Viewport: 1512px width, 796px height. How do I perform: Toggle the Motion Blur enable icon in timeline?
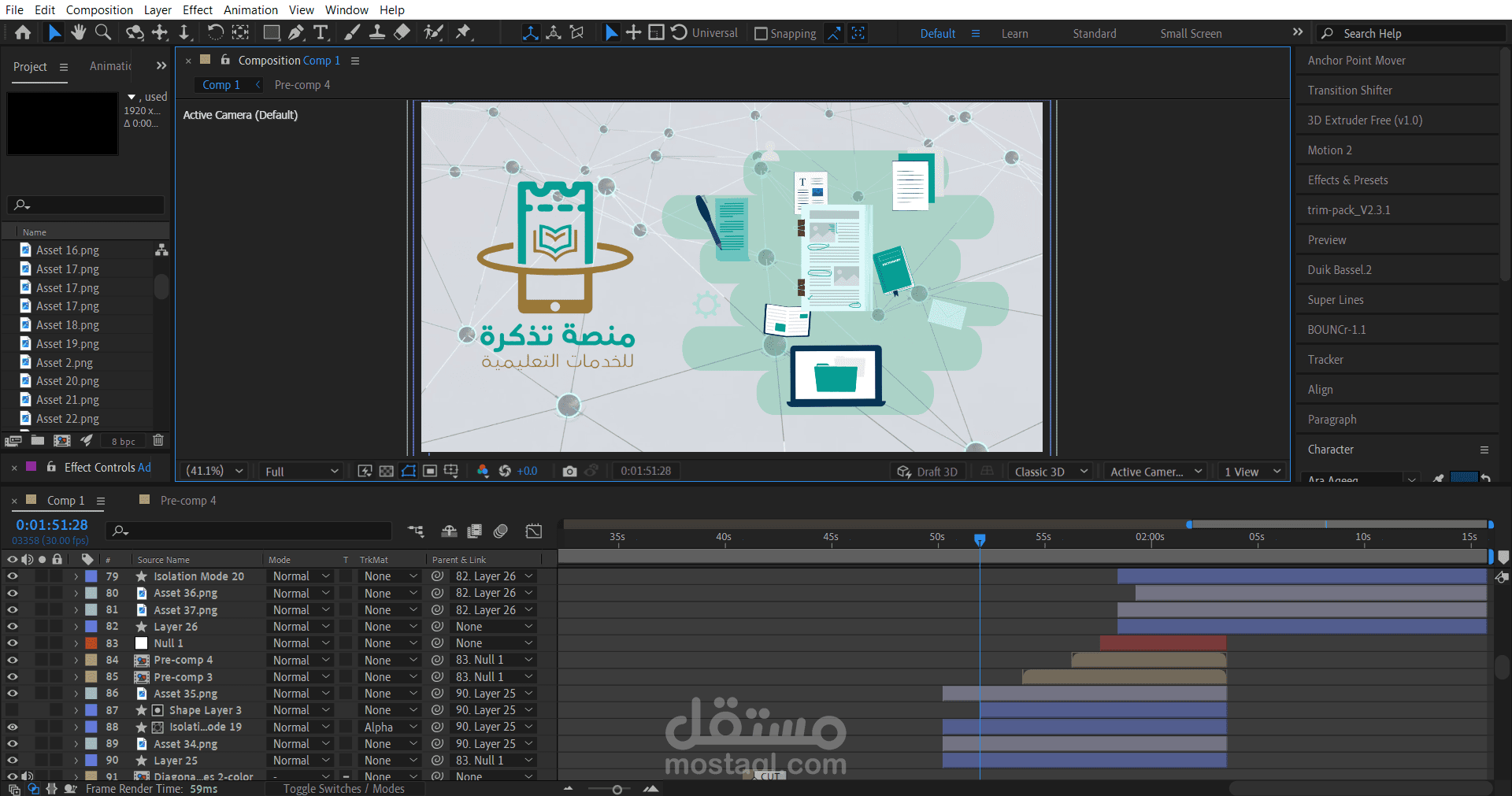click(501, 531)
